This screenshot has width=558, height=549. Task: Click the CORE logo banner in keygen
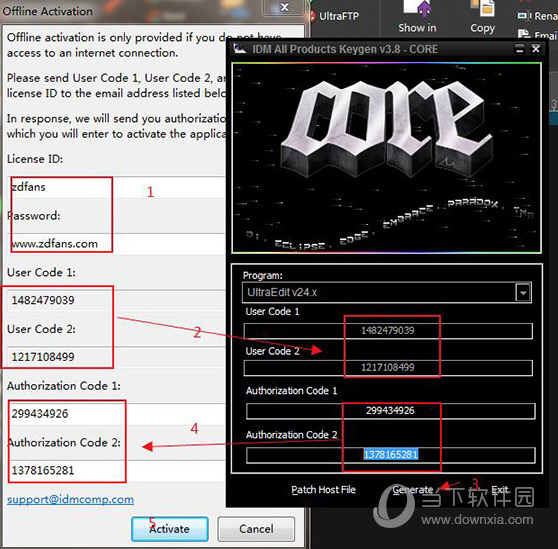tap(386, 158)
